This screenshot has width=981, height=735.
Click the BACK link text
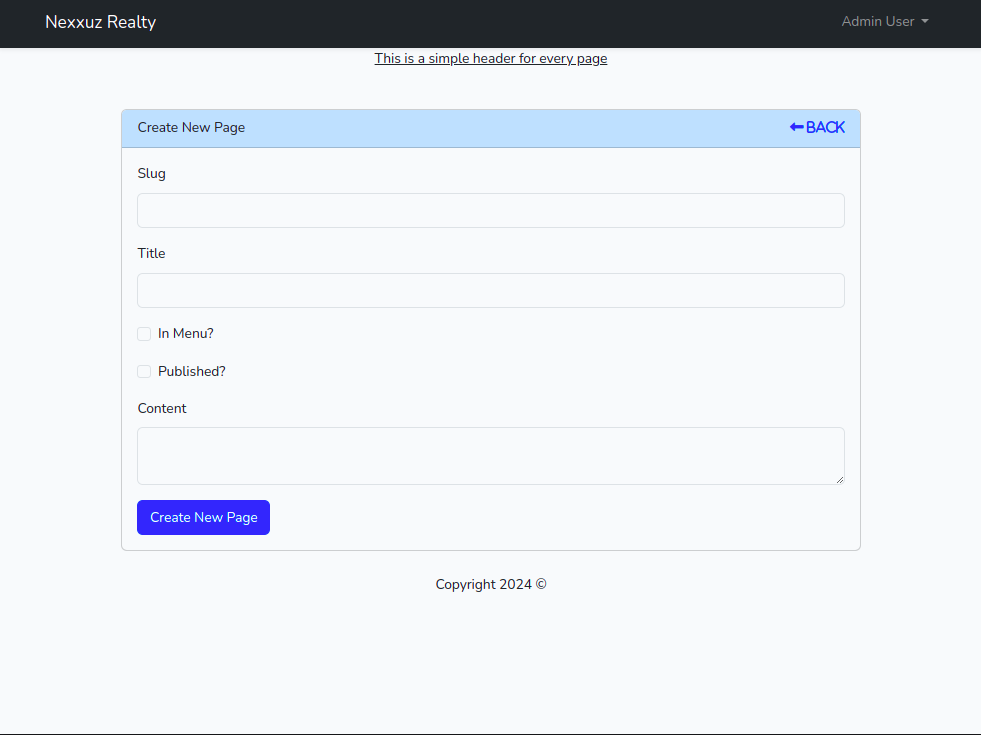pos(825,127)
